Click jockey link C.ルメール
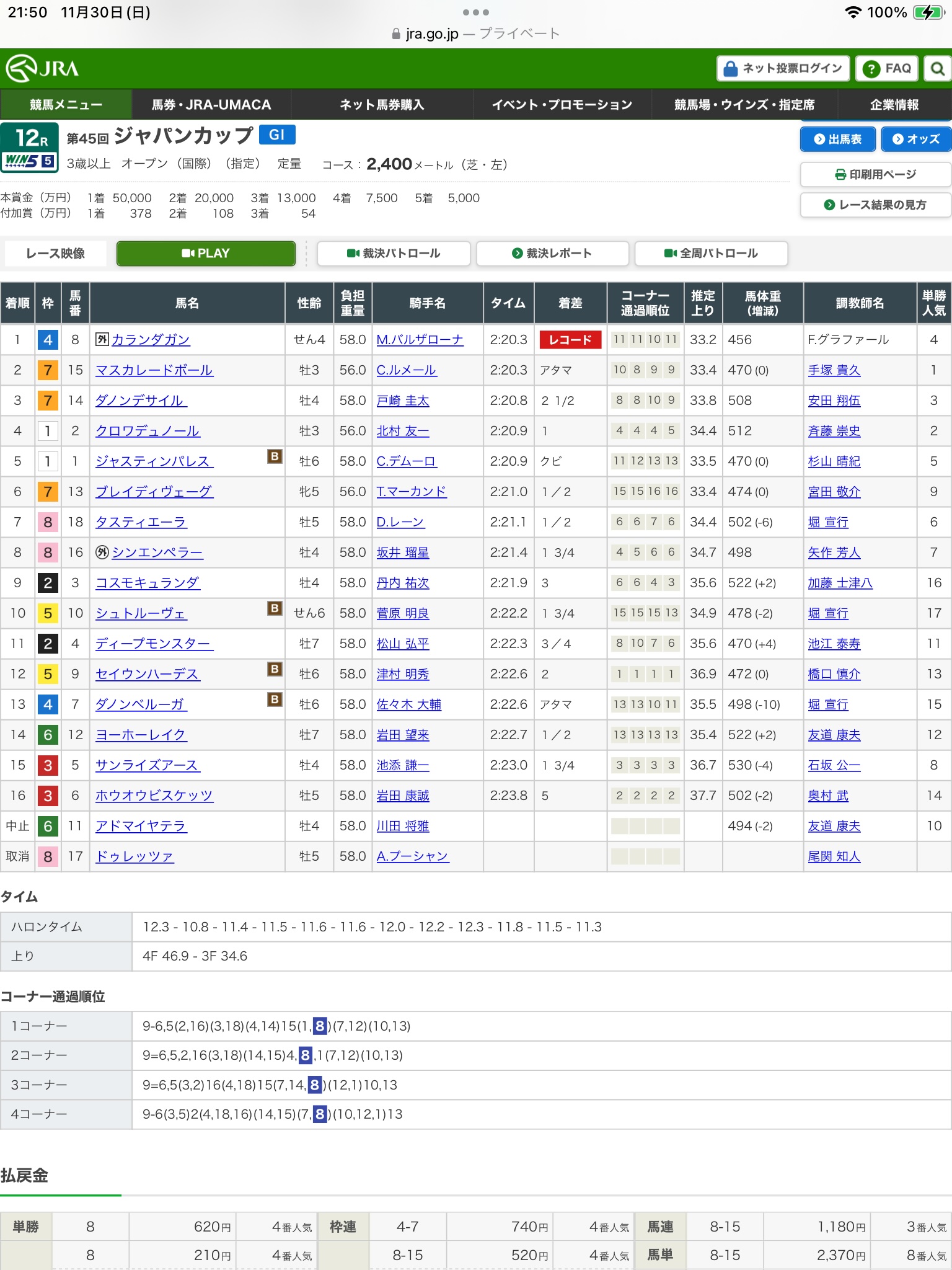This screenshot has width=952, height=1270. tap(406, 370)
